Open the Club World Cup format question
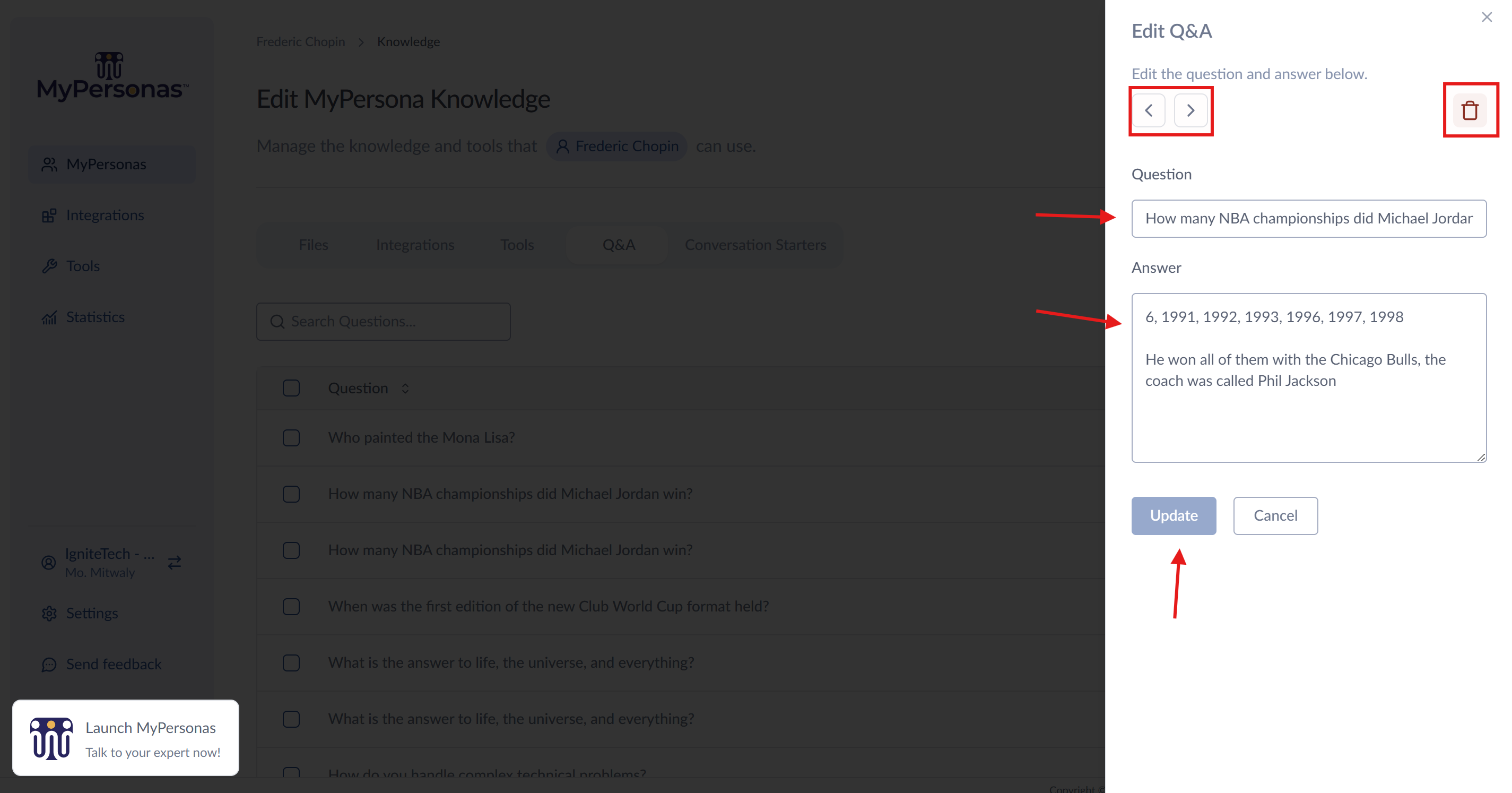This screenshot has height=793, width=1512. point(548,606)
